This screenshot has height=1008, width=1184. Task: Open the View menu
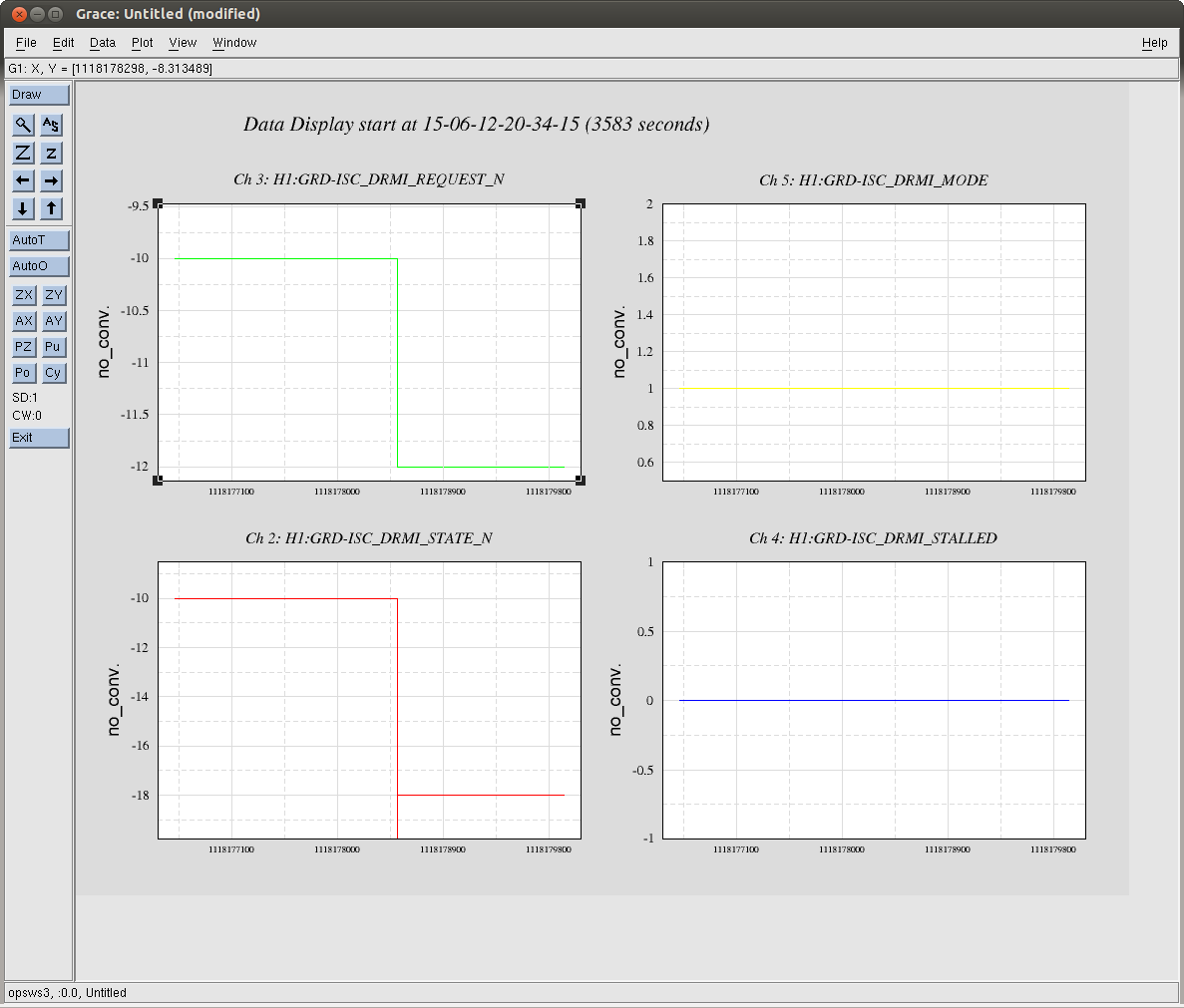183,43
